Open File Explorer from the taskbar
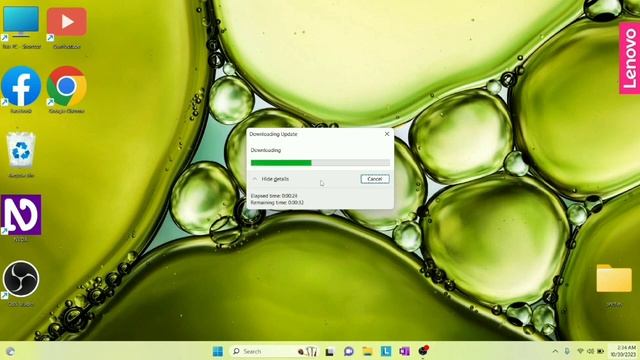This screenshot has height=360, width=640. [x=367, y=351]
